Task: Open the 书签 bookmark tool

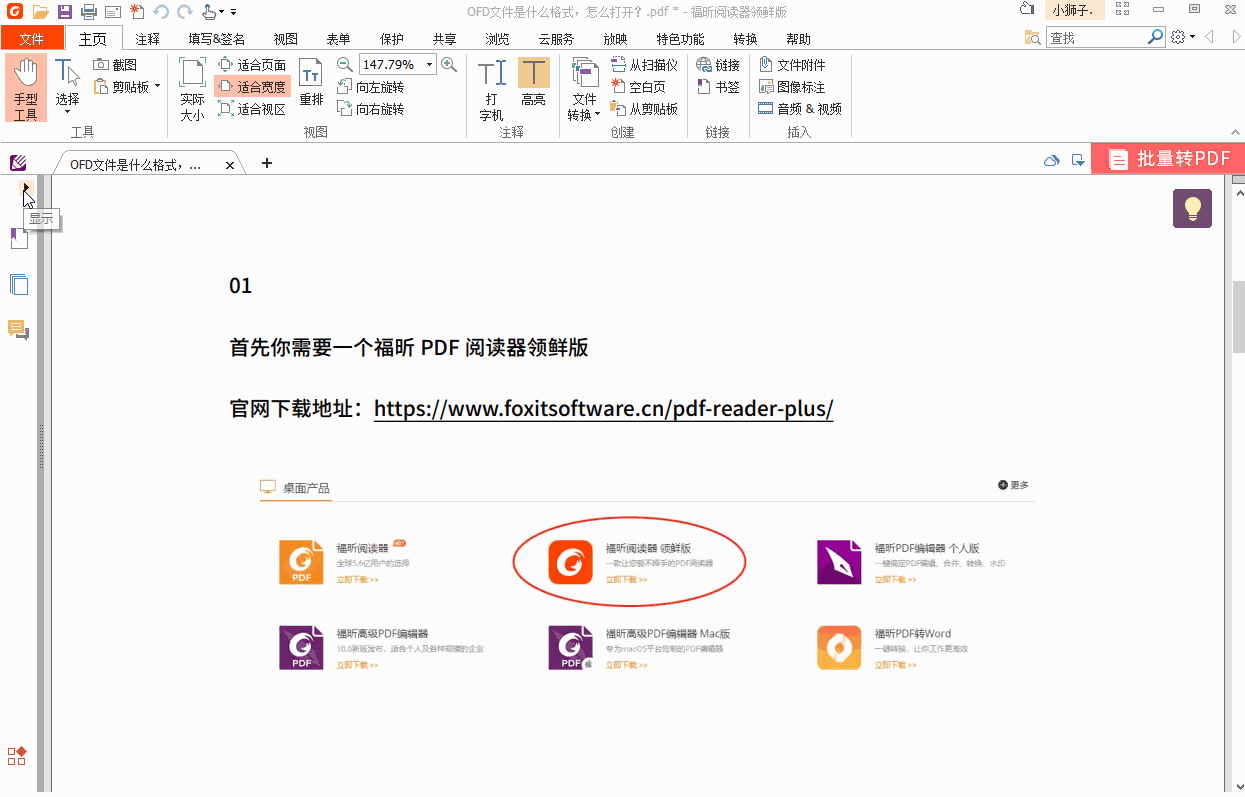Action: (719, 87)
